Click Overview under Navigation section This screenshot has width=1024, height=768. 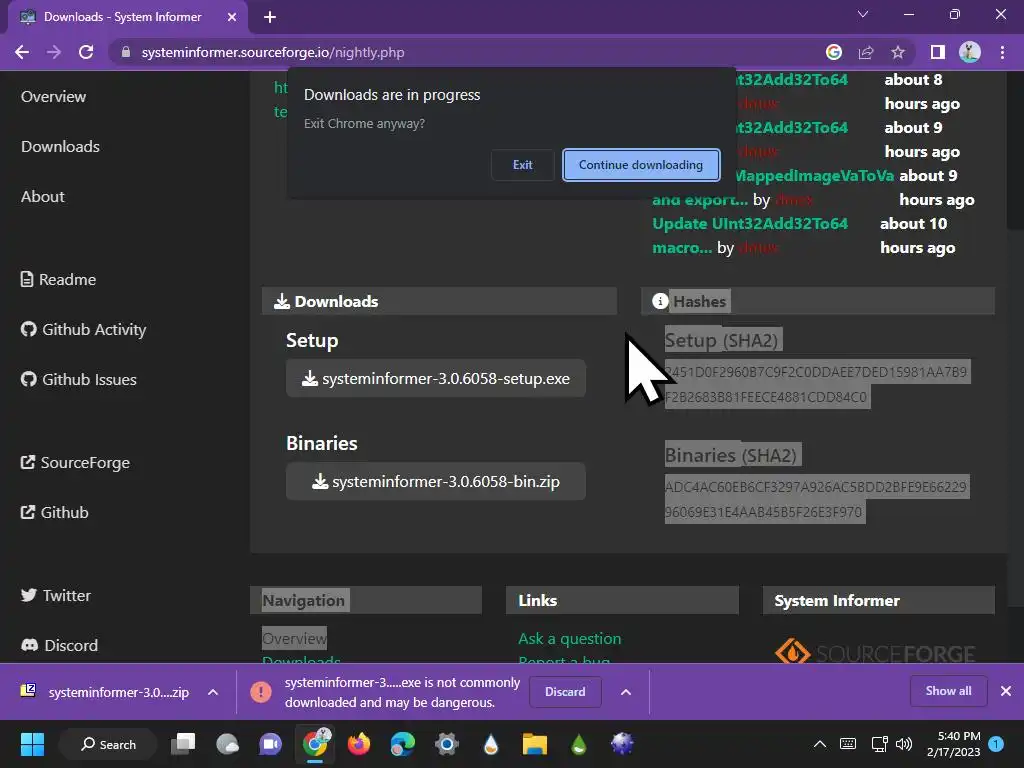click(x=294, y=639)
